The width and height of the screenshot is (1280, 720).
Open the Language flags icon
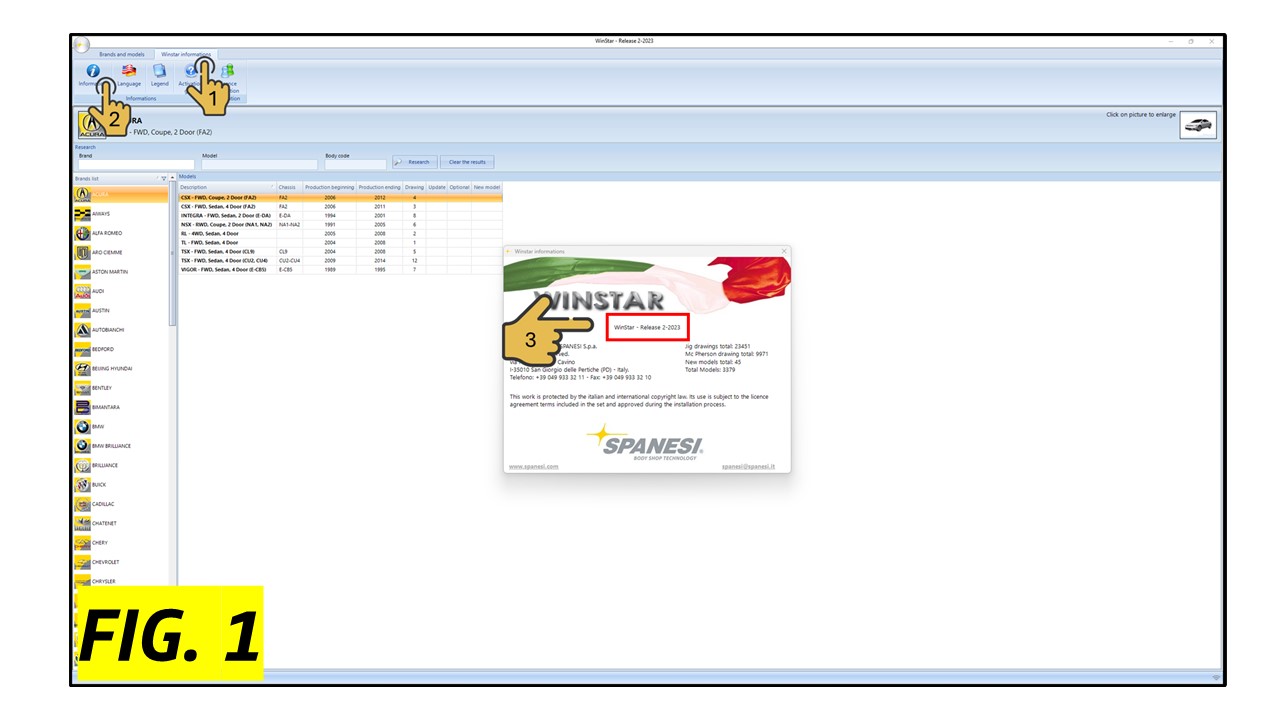point(129,71)
